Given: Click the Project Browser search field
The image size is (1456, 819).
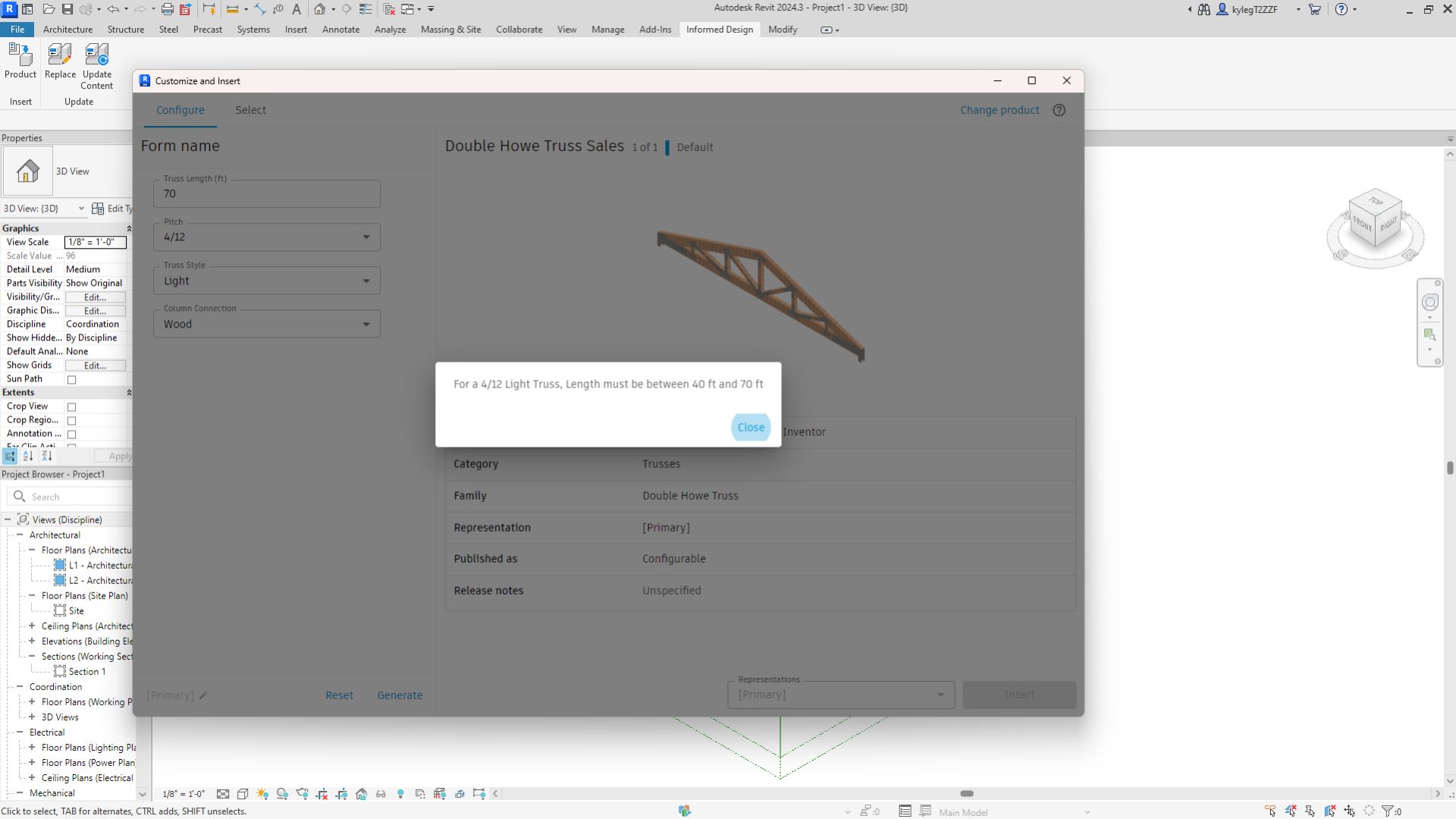Looking at the screenshot, I should click(x=76, y=497).
